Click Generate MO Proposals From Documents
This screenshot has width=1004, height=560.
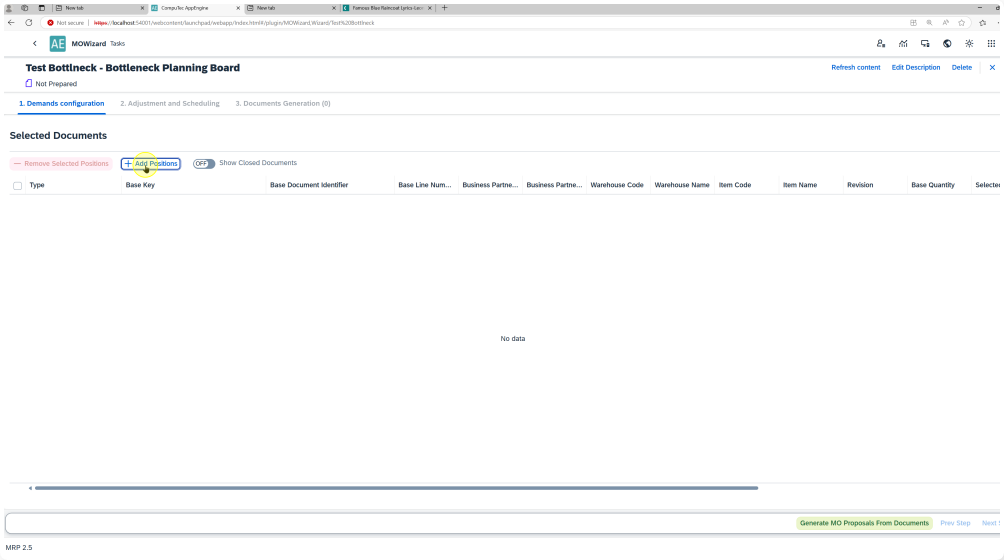pyautogui.click(x=864, y=523)
